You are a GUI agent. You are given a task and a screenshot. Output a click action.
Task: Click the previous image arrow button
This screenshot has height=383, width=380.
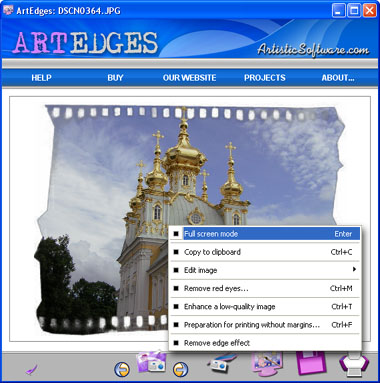(122, 369)
